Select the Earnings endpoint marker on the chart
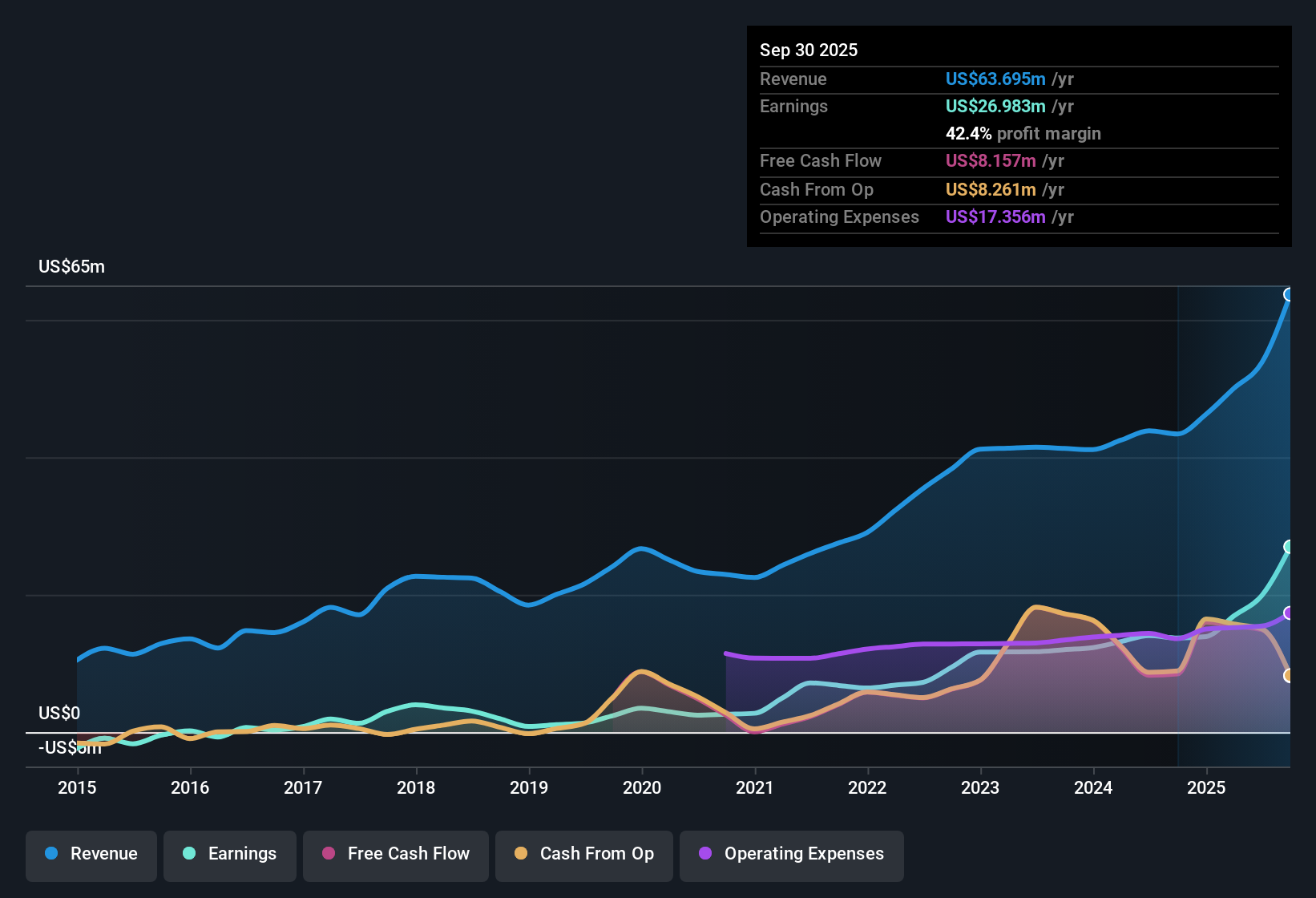Image resolution: width=1316 pixels, height=898 pixels. tap(1289, 547)
